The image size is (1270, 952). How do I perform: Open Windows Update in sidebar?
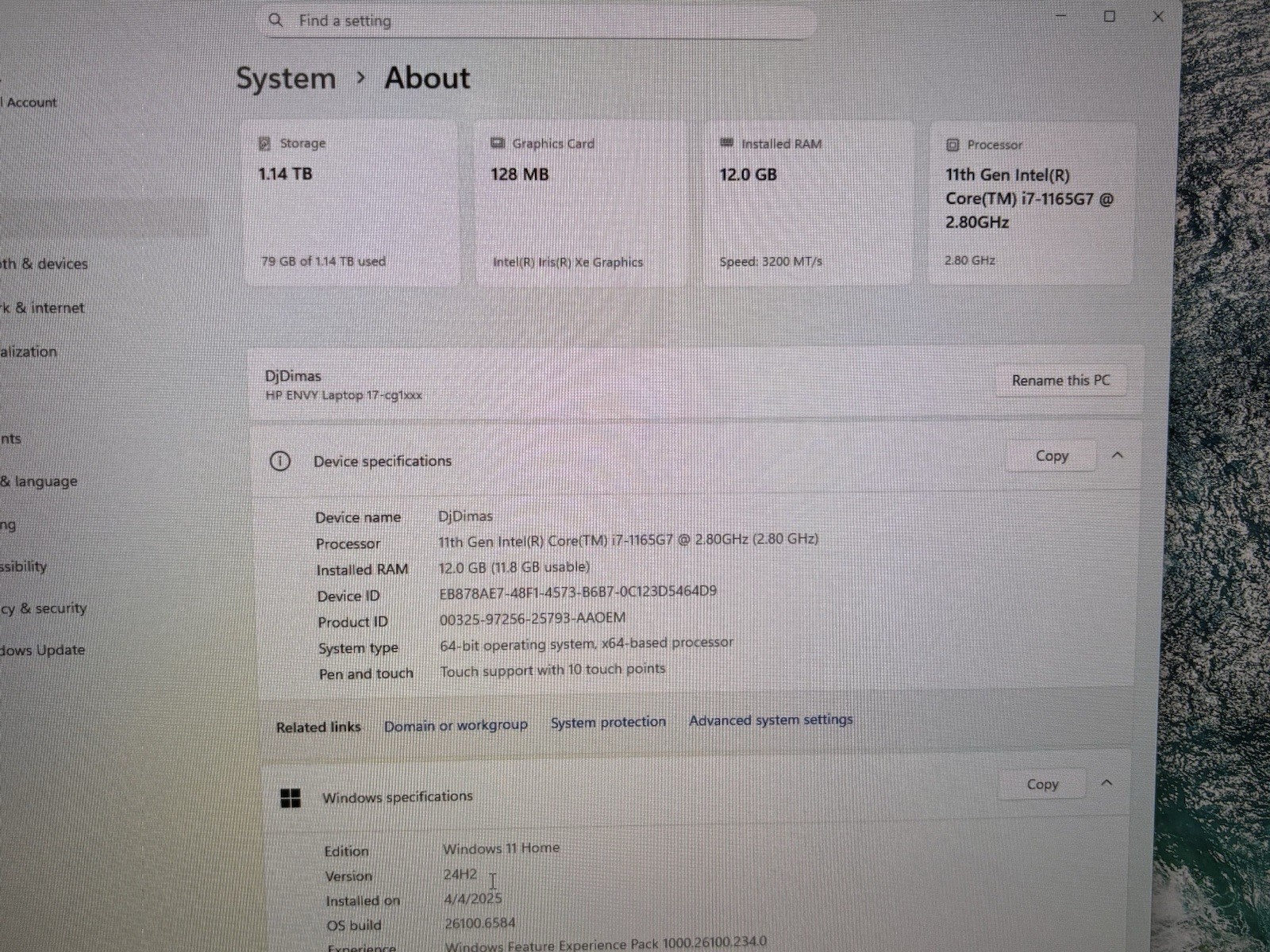point(43,650)
